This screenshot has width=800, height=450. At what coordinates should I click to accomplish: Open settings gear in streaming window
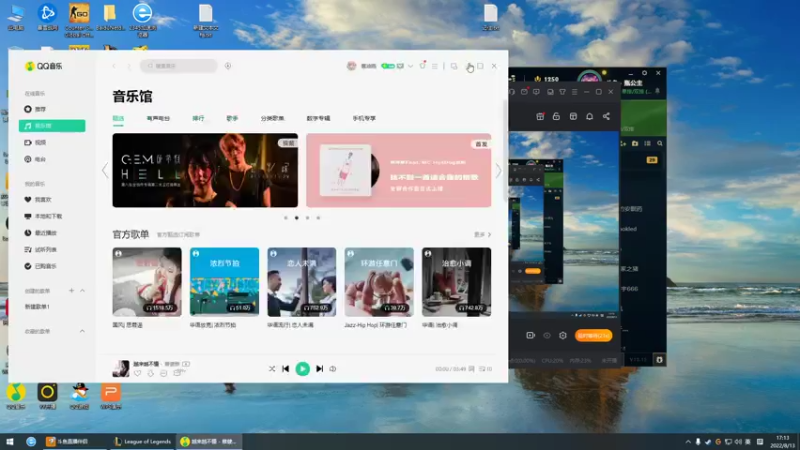point(563,335)
